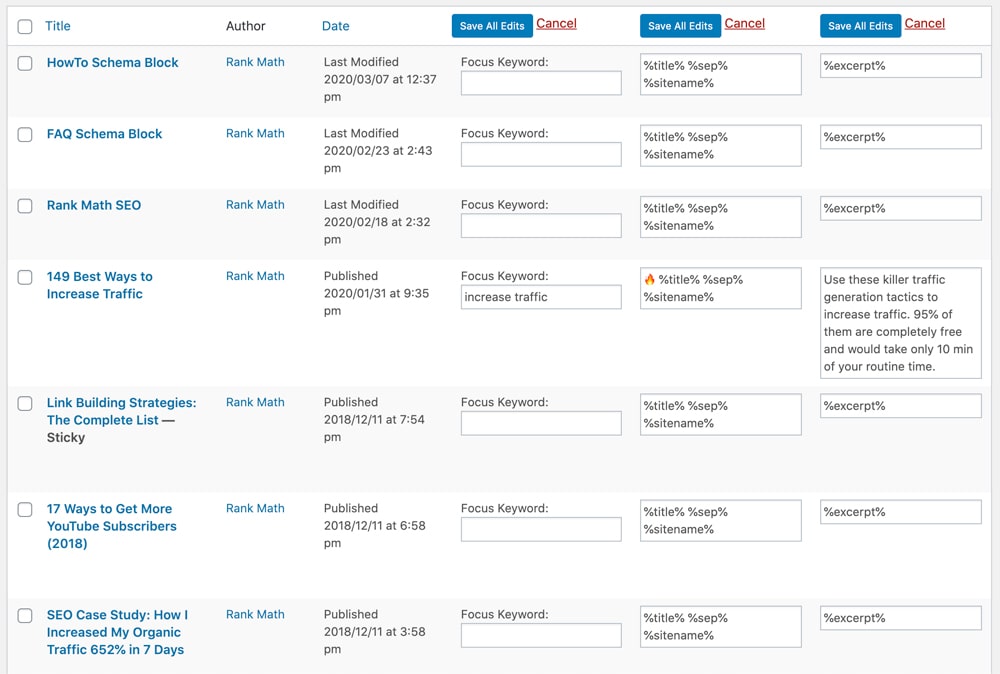The width and height of the screenshot is (1000, 674).
Task: Click Rank Math author on HowTo Schema row
Action: point(255,62)
